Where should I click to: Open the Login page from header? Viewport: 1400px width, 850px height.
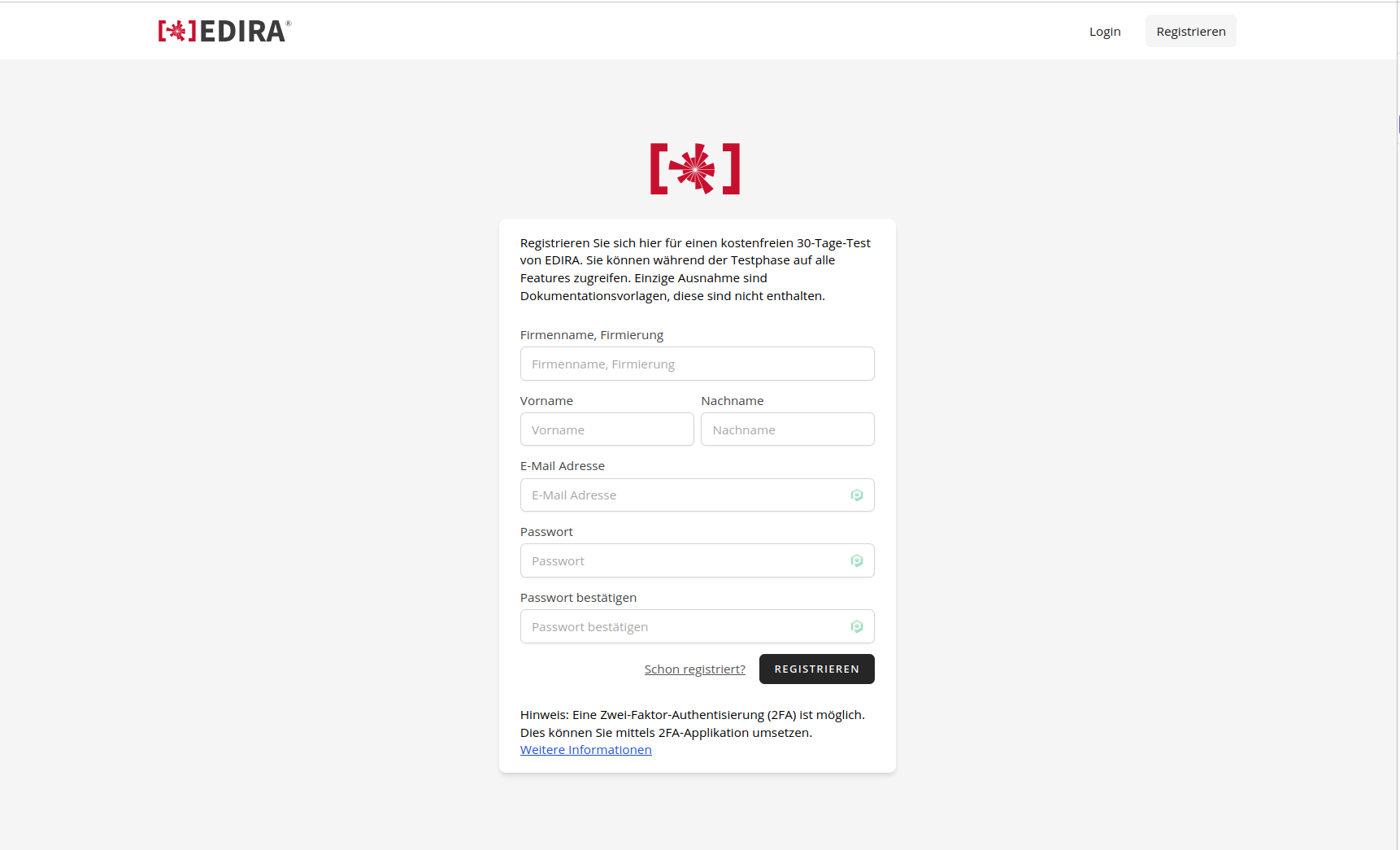coord(1105,32)
